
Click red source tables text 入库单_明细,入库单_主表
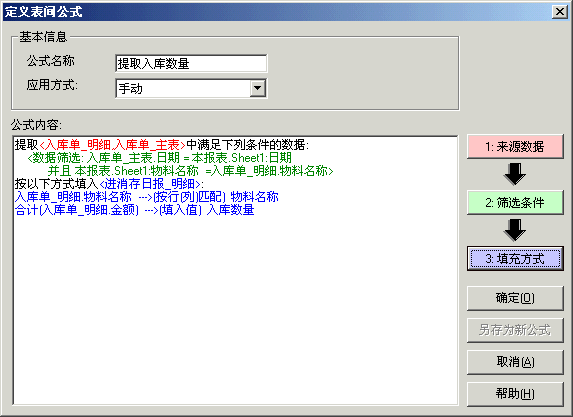[x=112, y=145]
